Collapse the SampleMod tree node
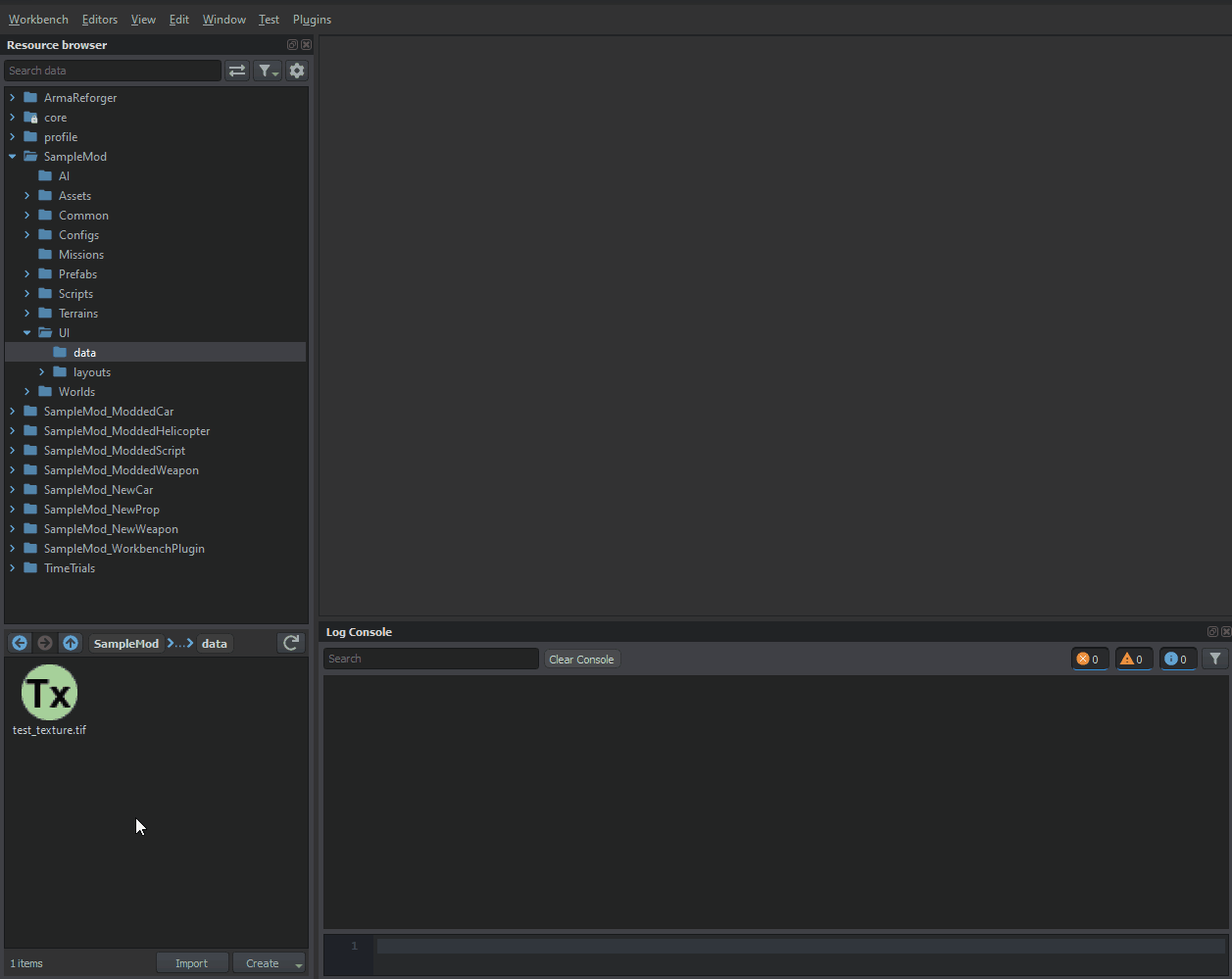Screen dimensions: 1232x979 click(13, 157)
